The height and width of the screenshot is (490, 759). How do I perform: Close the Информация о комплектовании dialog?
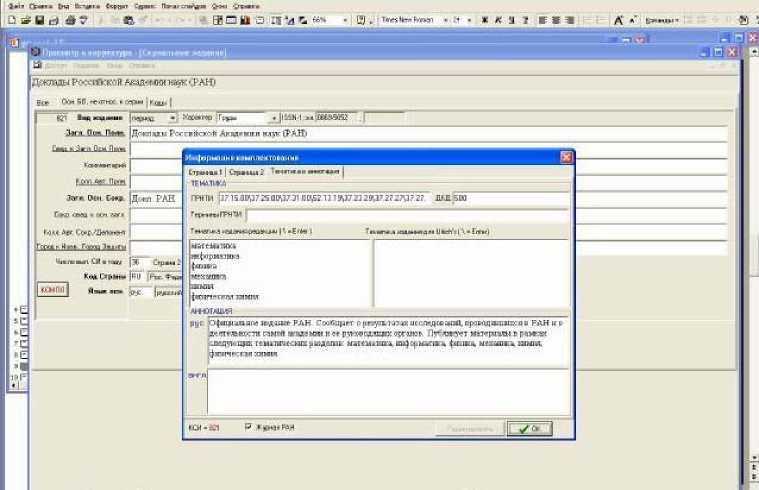pos(566,157)
